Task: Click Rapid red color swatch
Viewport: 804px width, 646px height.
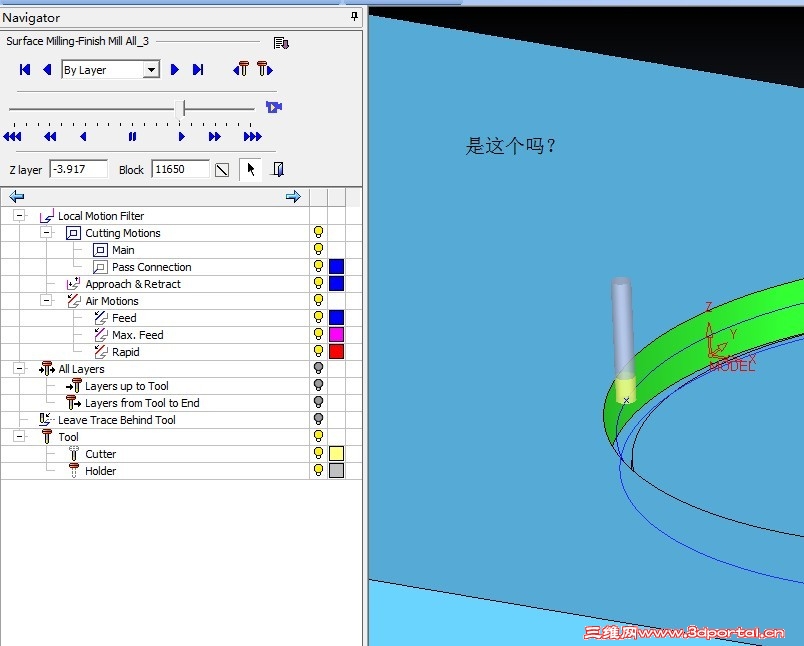Action: pos(336,352)
